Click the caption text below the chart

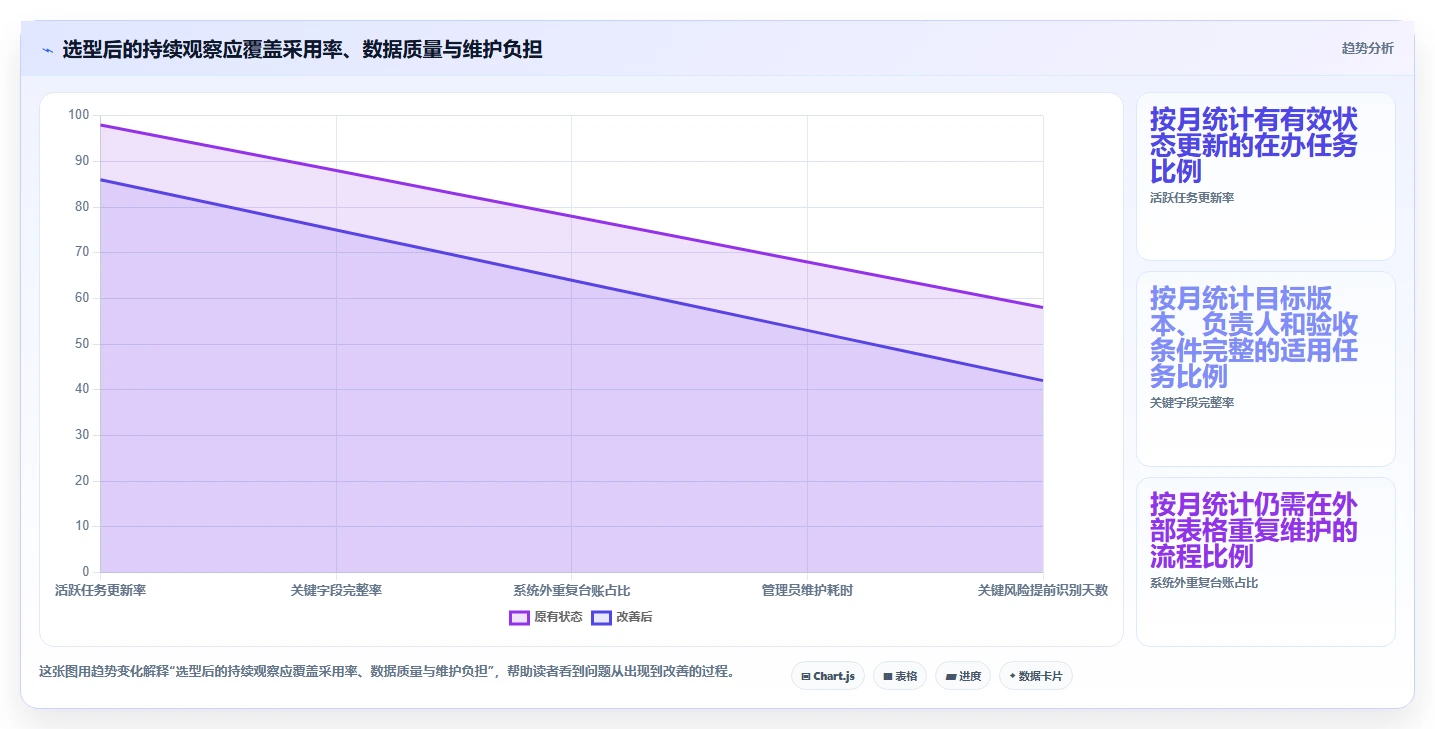tap(386, 672)
